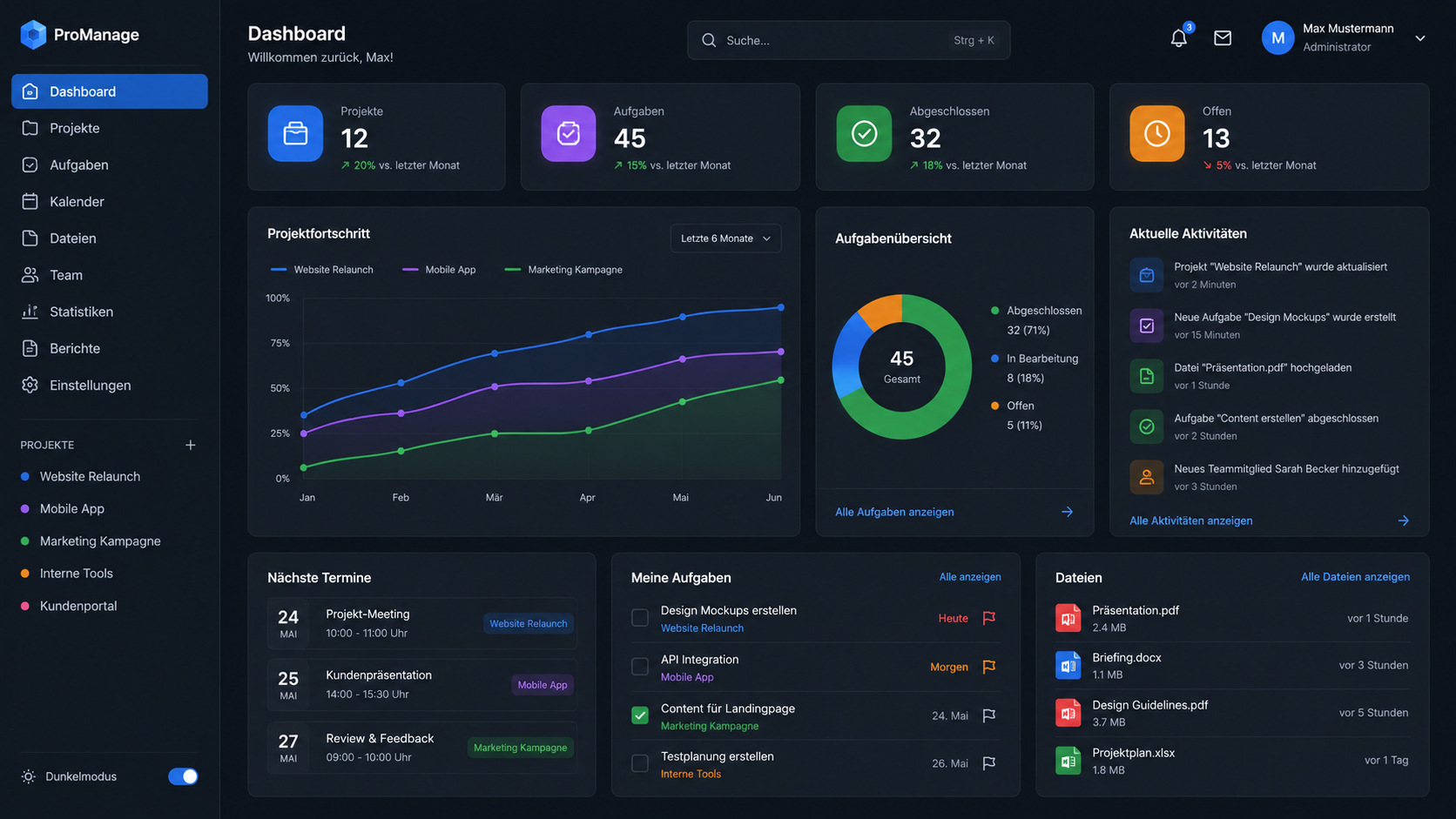Open the notifications bell icon

[1178, 38]
